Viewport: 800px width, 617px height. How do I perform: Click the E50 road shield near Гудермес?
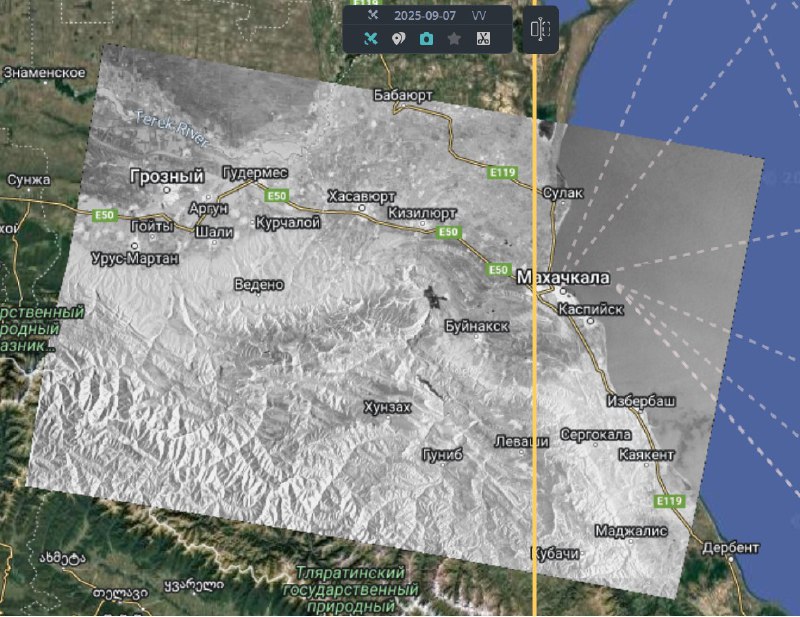(x=276, y=195)
